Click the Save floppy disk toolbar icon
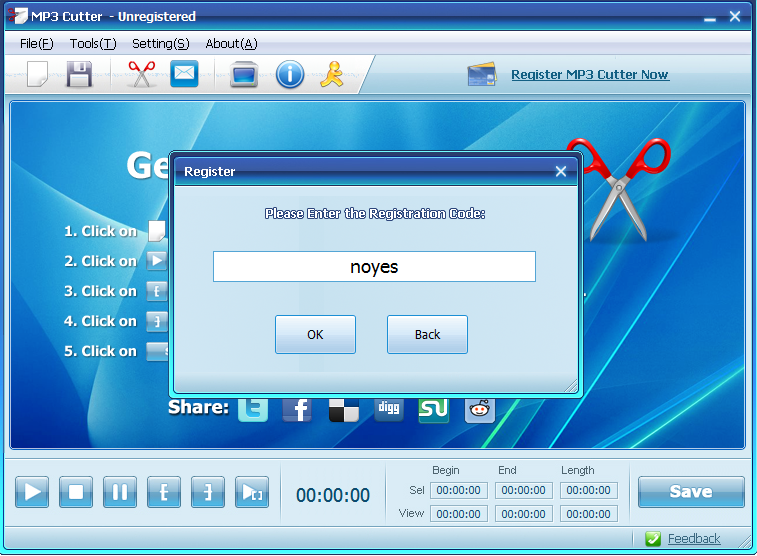 pyautogui.click(x=79, y=74)
